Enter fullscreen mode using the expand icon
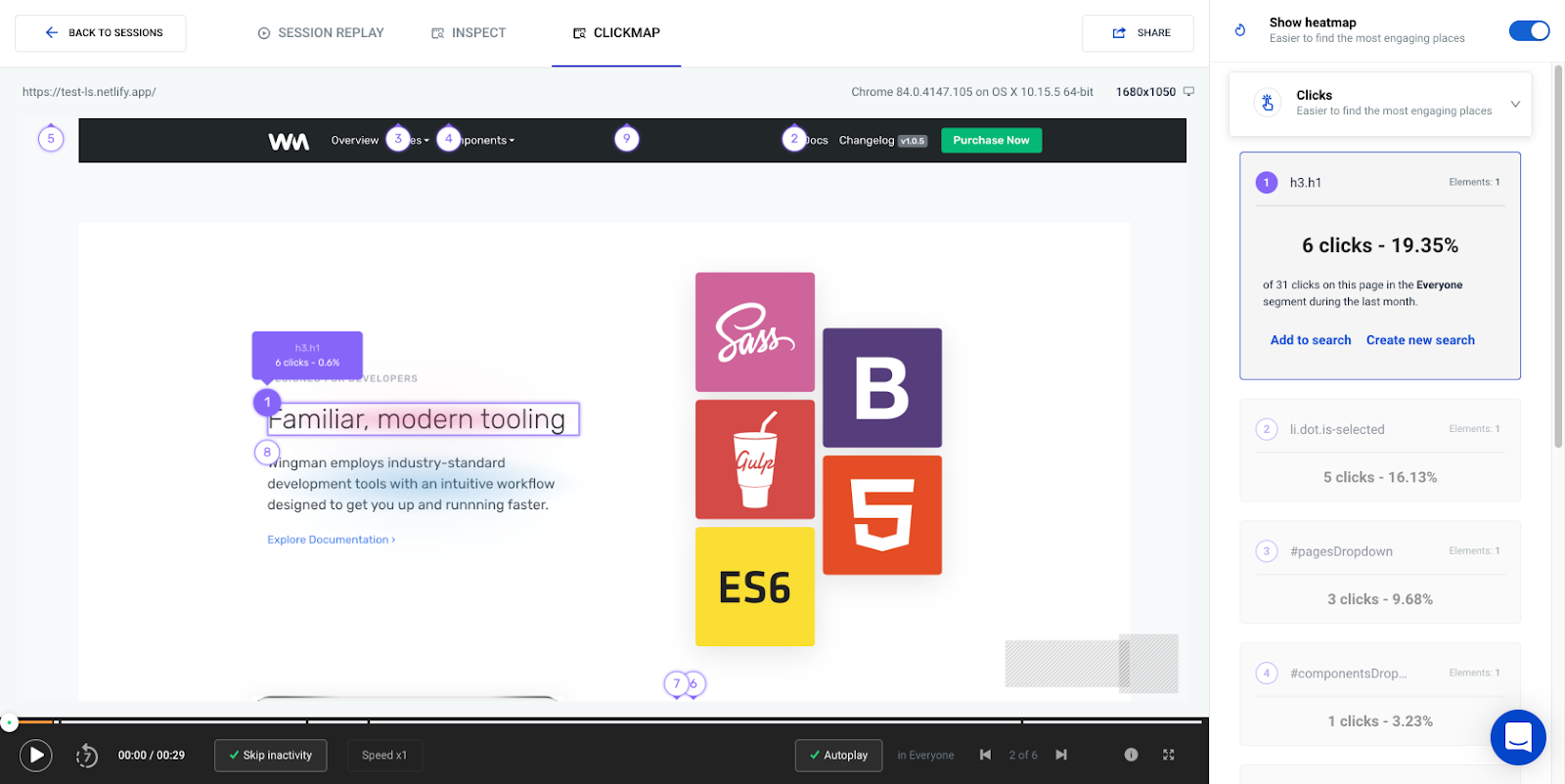The width and height of the screenshot is (1565, 784). pyautogui.click(x=1168, y=755)
